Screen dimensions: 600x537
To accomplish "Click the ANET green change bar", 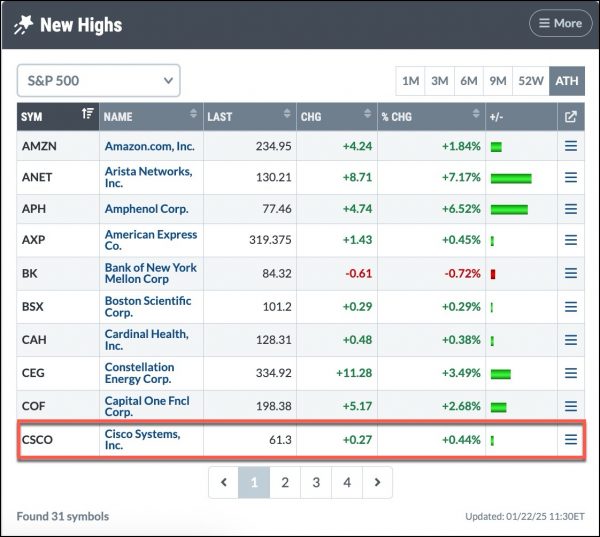I will coord(511,178).
